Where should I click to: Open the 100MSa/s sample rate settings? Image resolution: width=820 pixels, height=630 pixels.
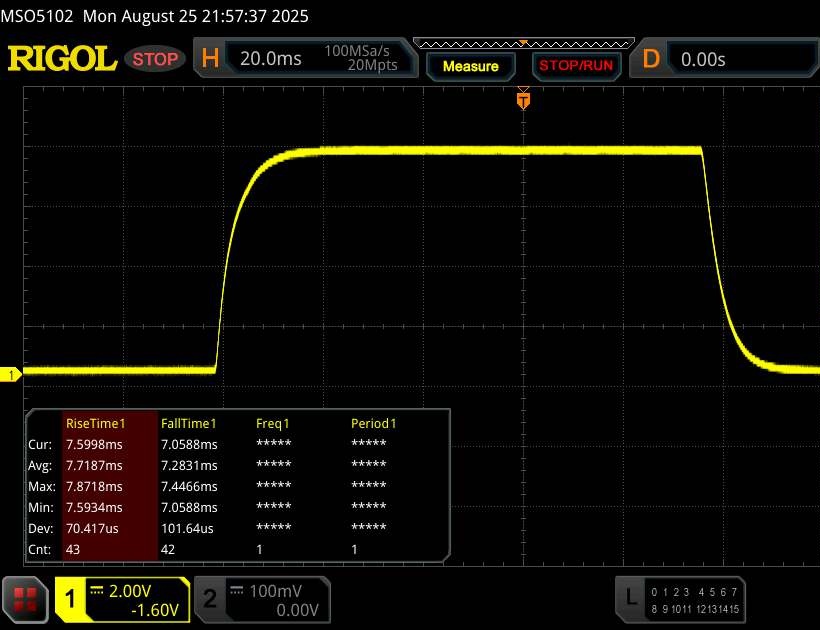[x=360, y=51]
